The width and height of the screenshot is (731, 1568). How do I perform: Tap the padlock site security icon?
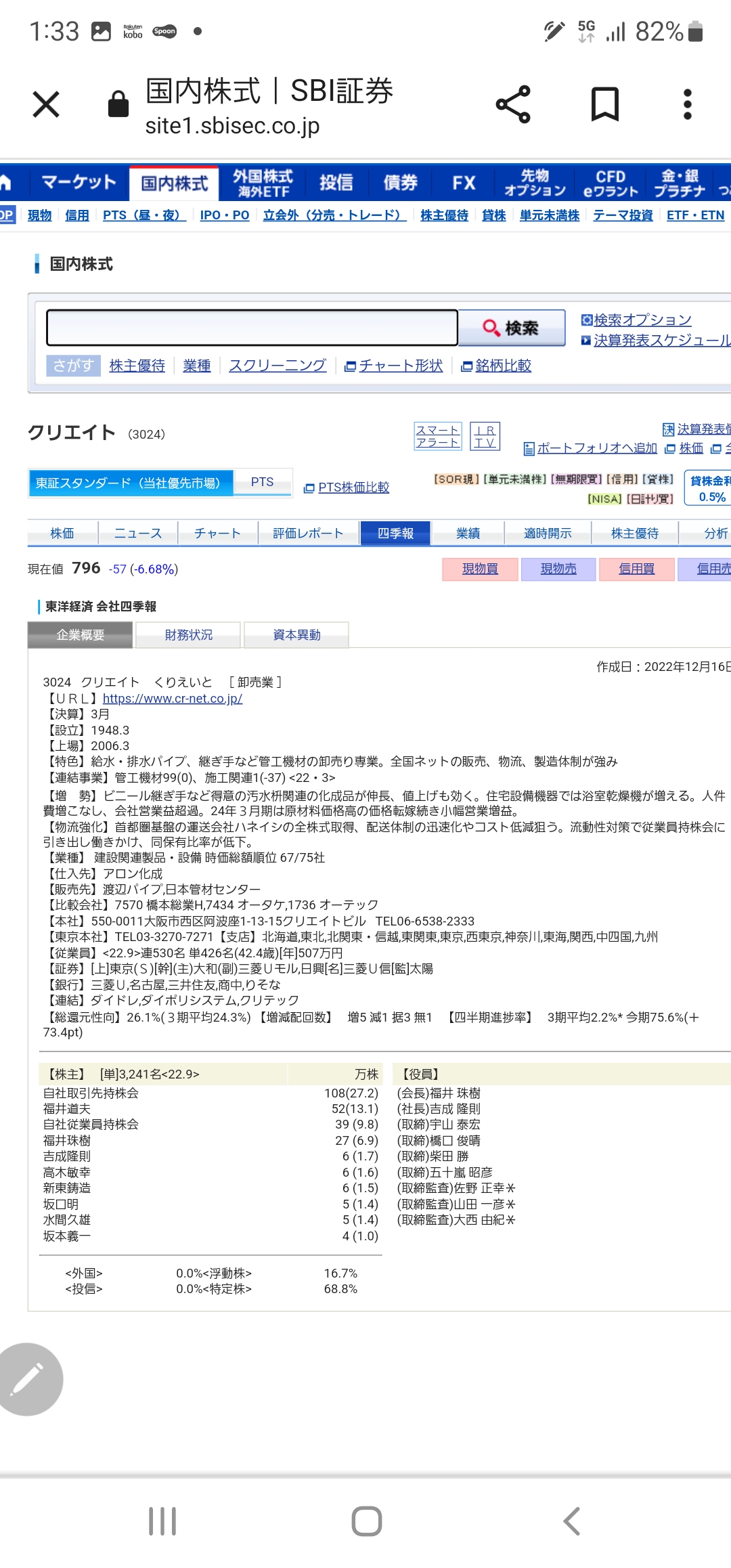coord(118,104)
